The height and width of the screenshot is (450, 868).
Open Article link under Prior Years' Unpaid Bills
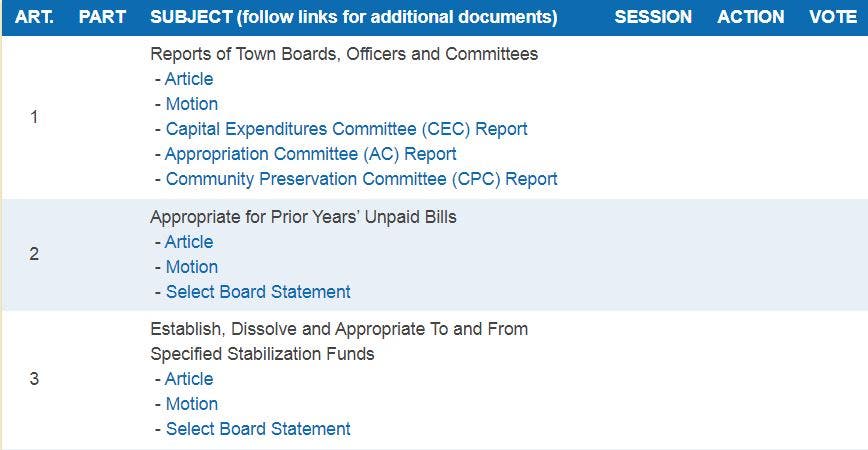tap(189, 242)
